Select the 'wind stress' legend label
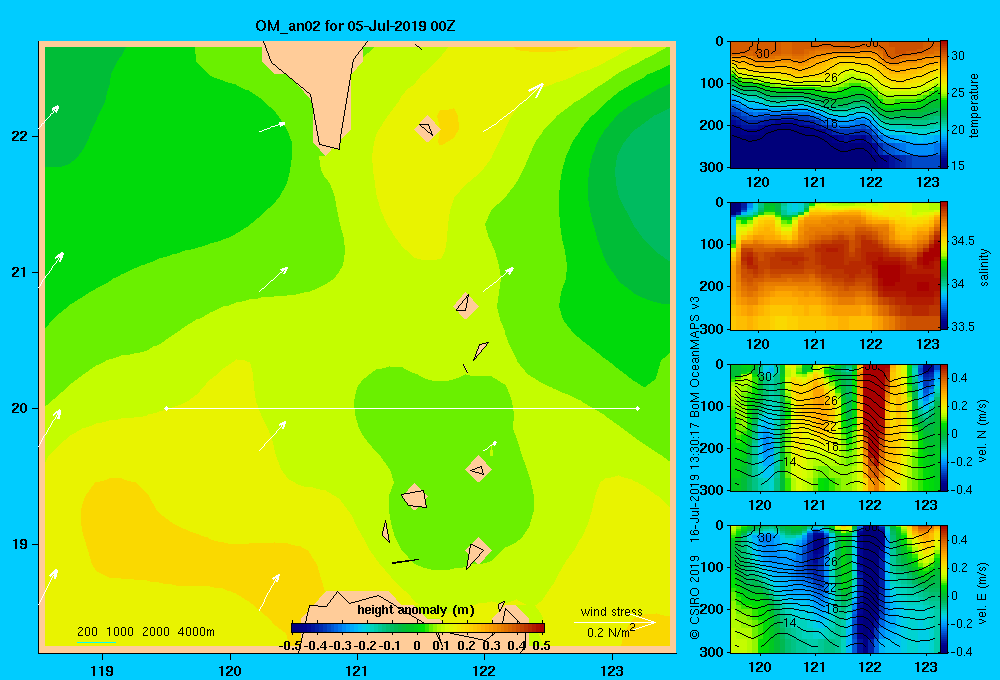 pos(611,611)
